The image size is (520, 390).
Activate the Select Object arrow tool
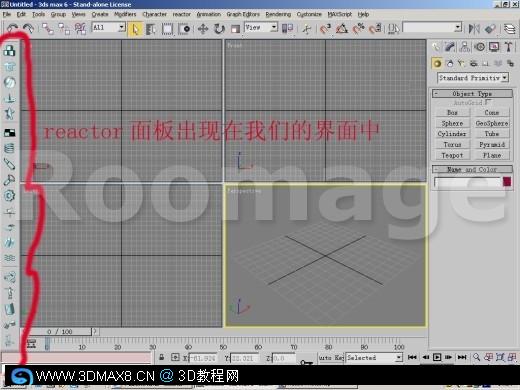135,29
